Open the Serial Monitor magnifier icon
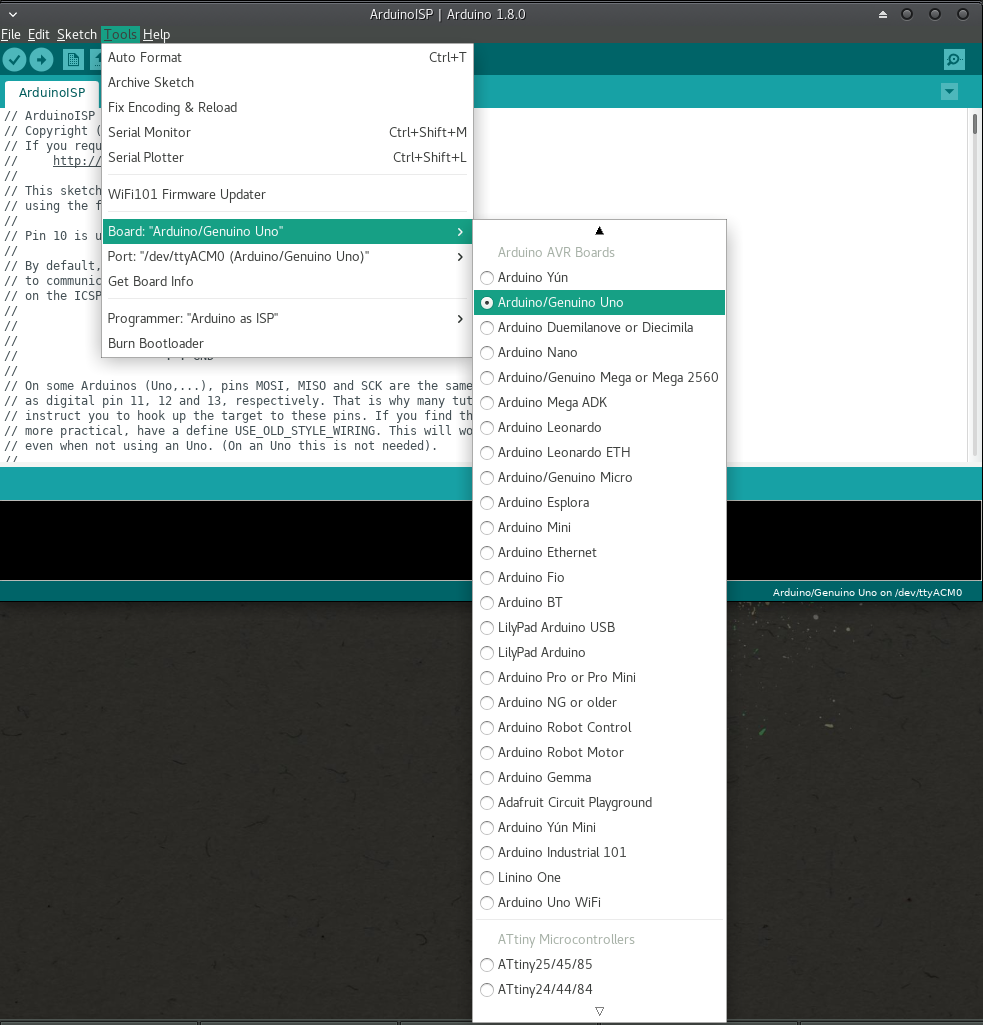 coord(954,60)
